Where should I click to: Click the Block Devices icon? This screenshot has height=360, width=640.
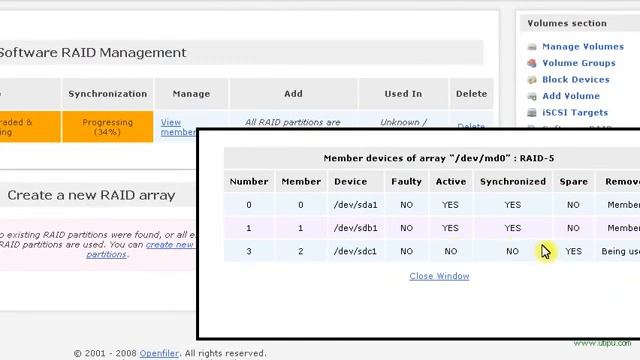click(532, 80)
